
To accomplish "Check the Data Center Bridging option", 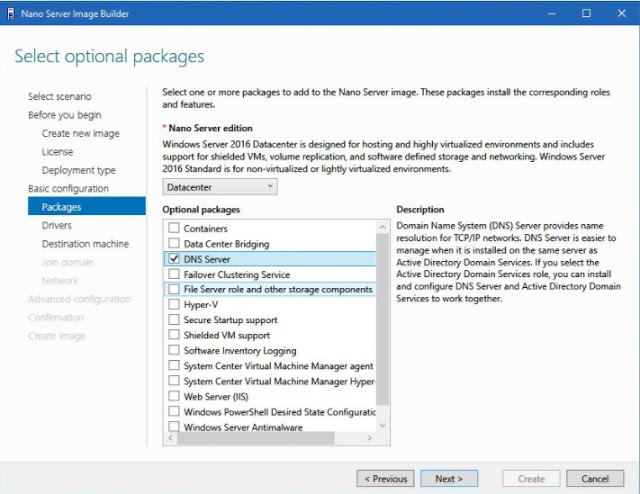I will pyautogui.click(x=174, y=244).
